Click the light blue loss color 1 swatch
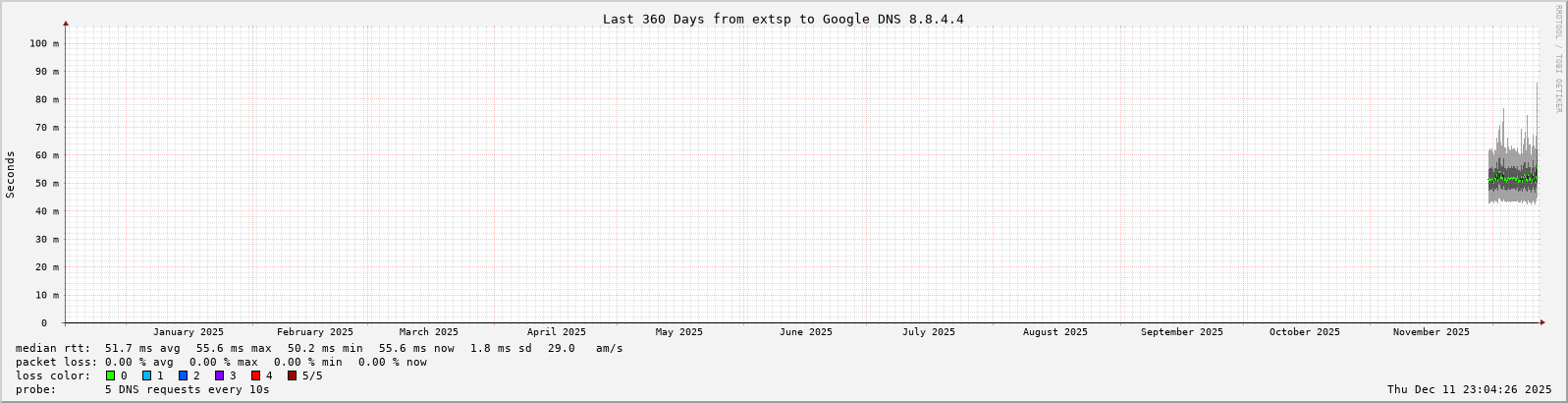1568x403 pixels. (146, 375)
